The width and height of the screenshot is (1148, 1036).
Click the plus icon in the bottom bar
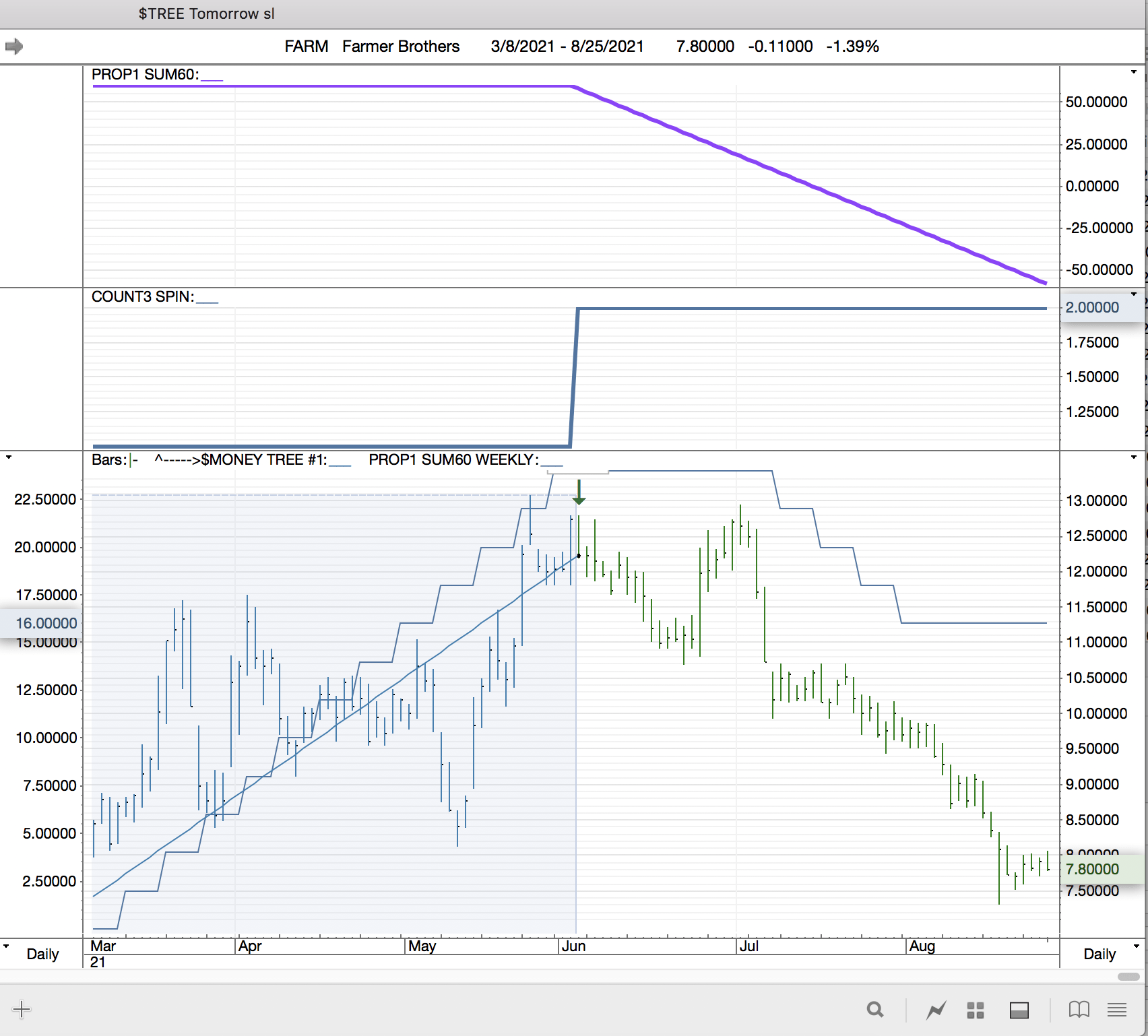(22, 1009)
